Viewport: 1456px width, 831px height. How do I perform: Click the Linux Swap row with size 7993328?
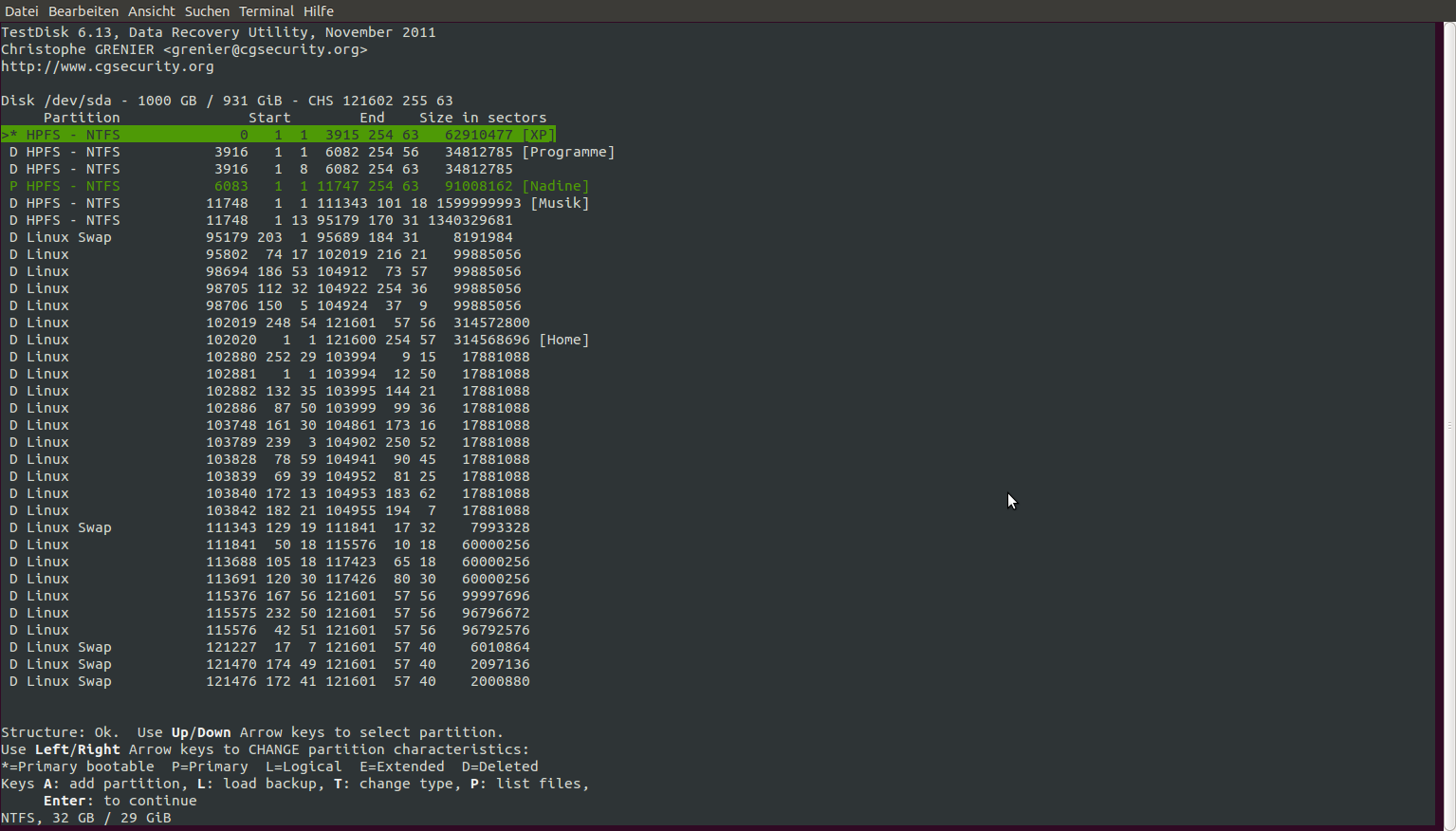pos(269,527)
